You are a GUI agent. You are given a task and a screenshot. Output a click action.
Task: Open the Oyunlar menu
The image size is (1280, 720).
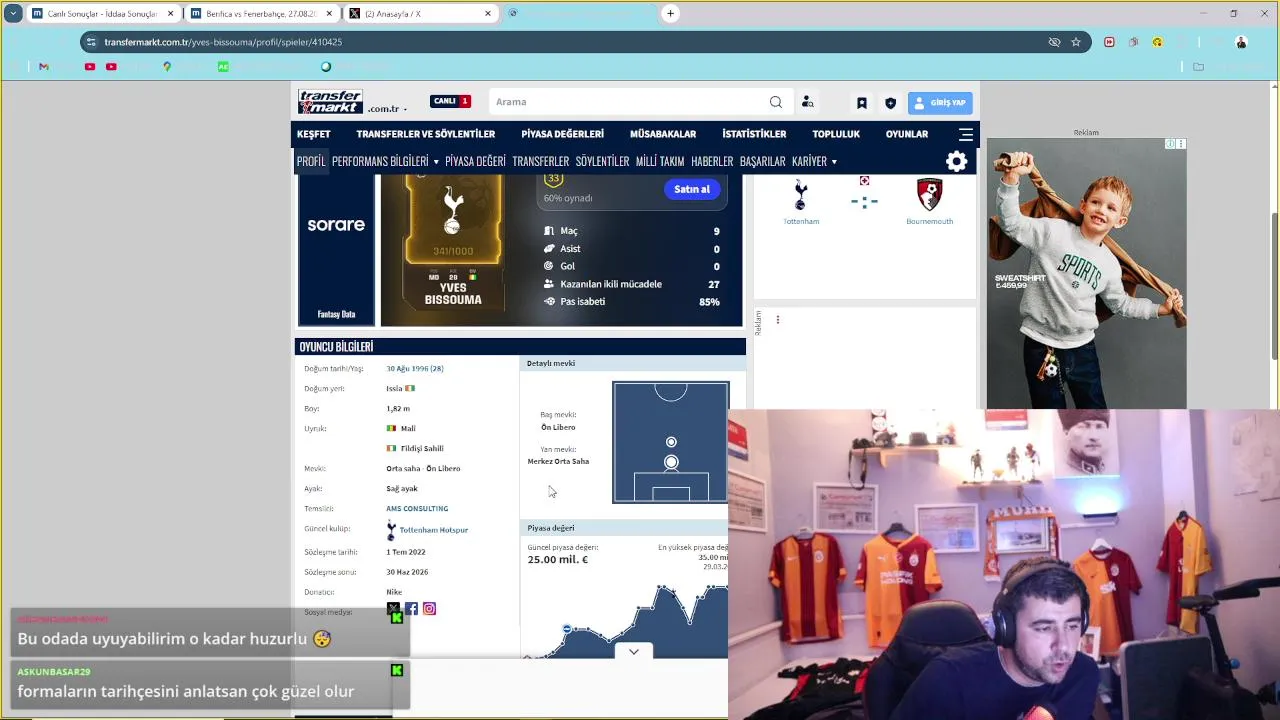907,134
